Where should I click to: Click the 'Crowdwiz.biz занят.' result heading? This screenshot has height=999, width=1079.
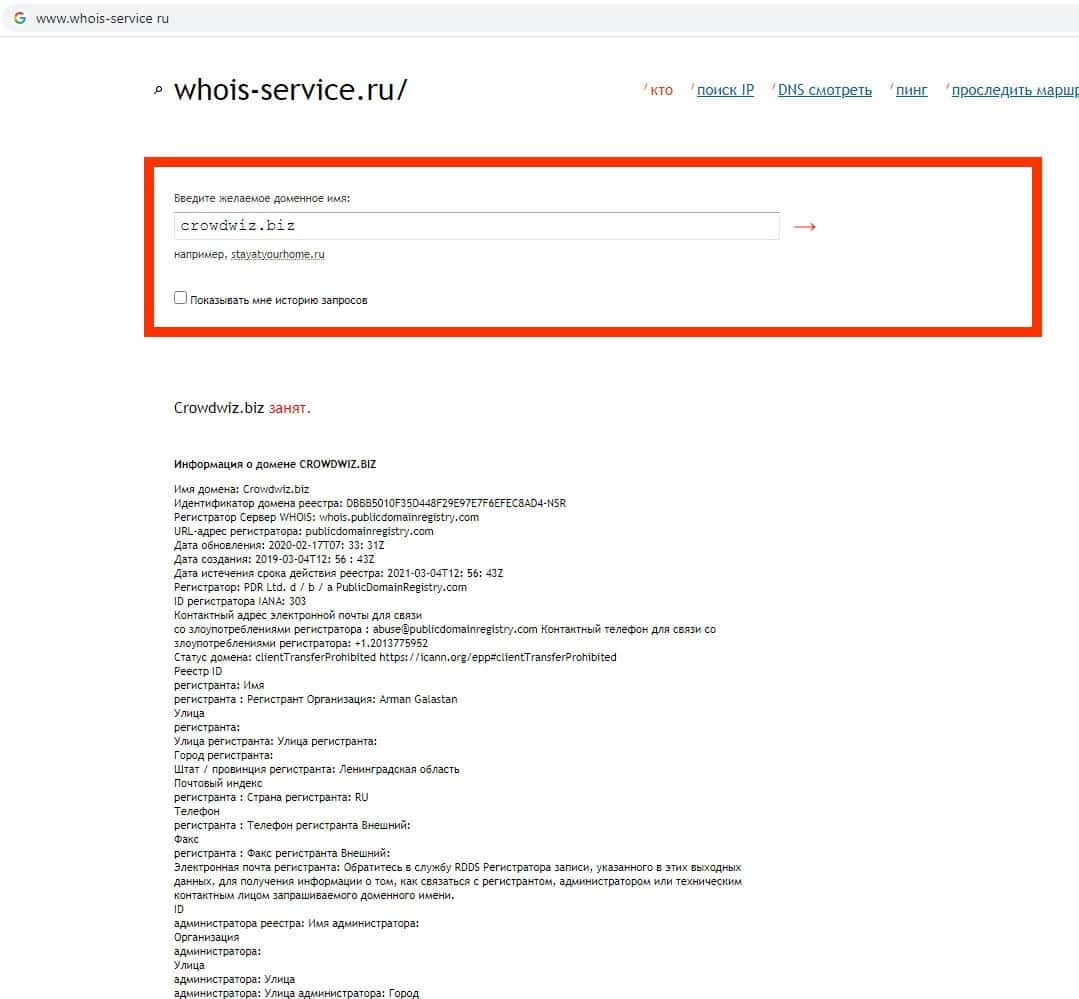[242, 408]
